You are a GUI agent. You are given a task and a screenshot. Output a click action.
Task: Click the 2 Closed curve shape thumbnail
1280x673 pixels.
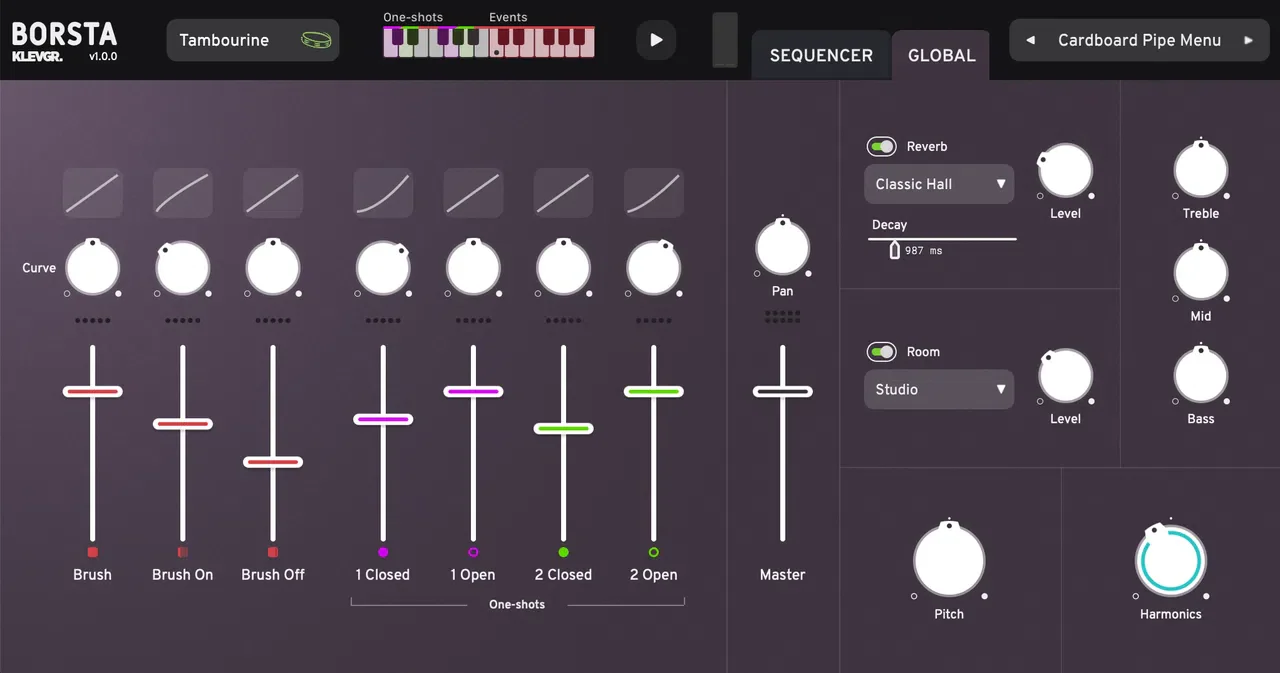(x=563, y=193)
